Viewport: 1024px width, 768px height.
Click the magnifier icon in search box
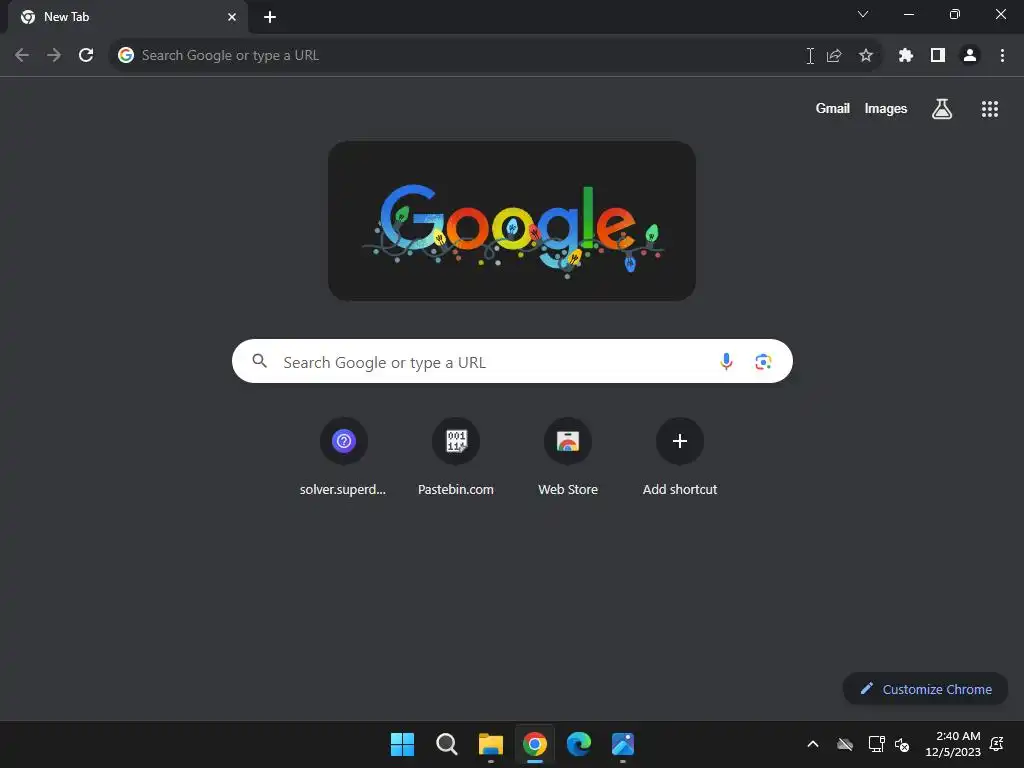pyautogui.click(x=260, y=361)
